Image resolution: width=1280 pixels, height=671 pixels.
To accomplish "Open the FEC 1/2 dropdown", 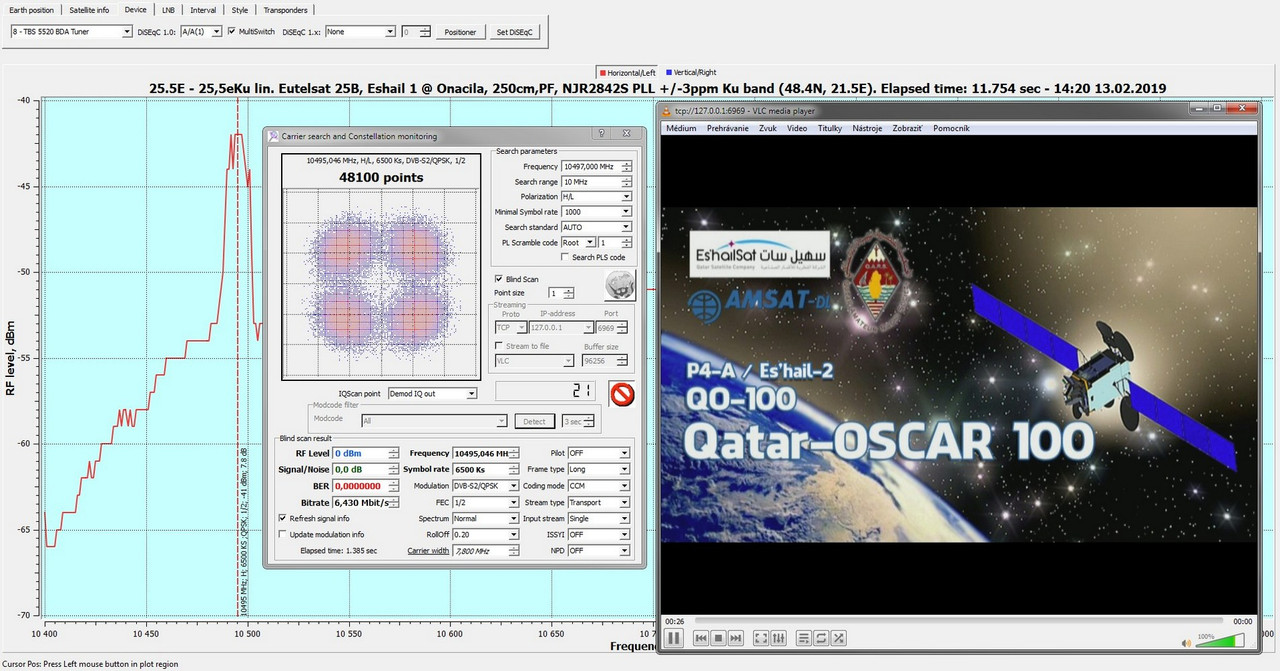I will [x=486, y=502].
